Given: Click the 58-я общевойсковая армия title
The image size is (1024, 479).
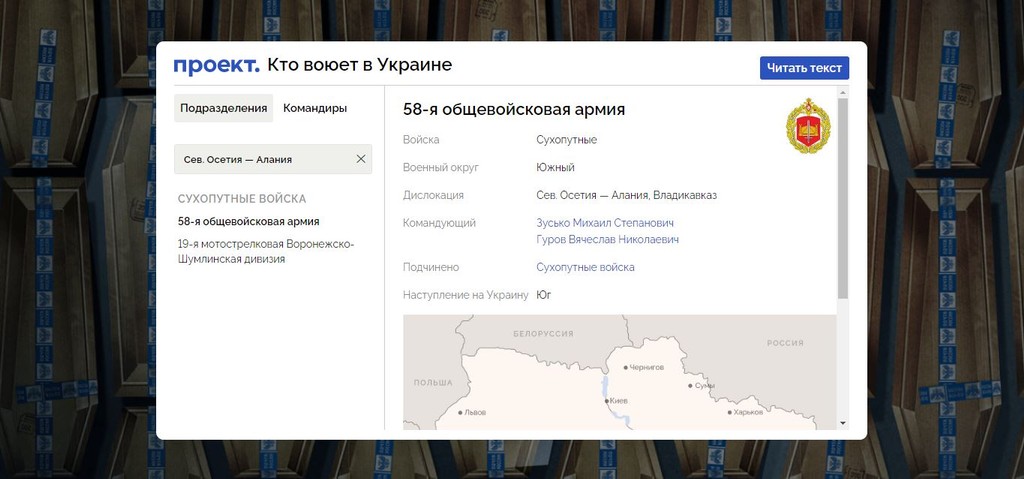Looking at the screenshot, I should point(514,109).
